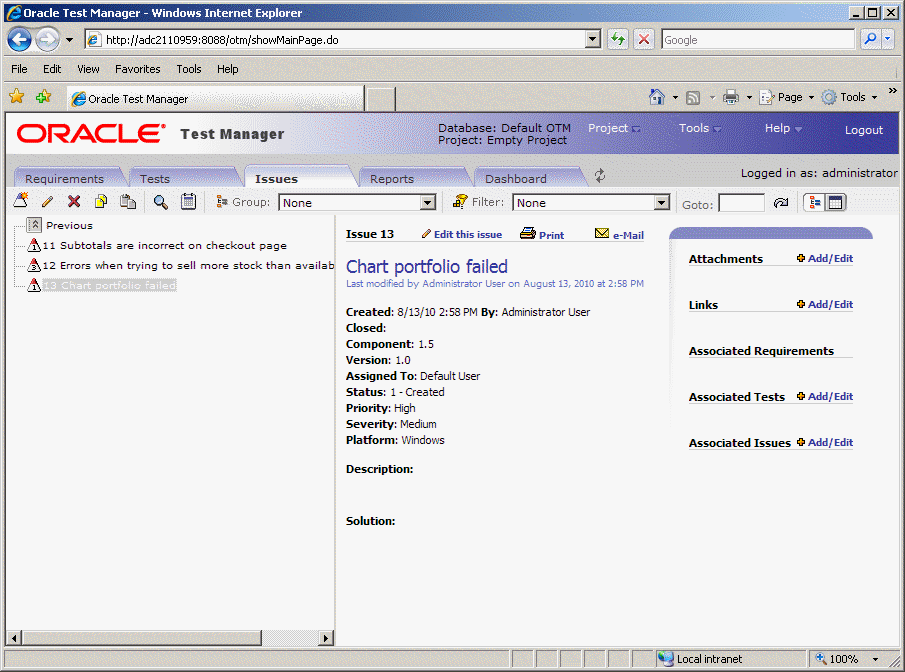Click the Oracle Test Manager browser tab
Image resolution: width=905 pixels, height=672 pixels.
(215, 98)
